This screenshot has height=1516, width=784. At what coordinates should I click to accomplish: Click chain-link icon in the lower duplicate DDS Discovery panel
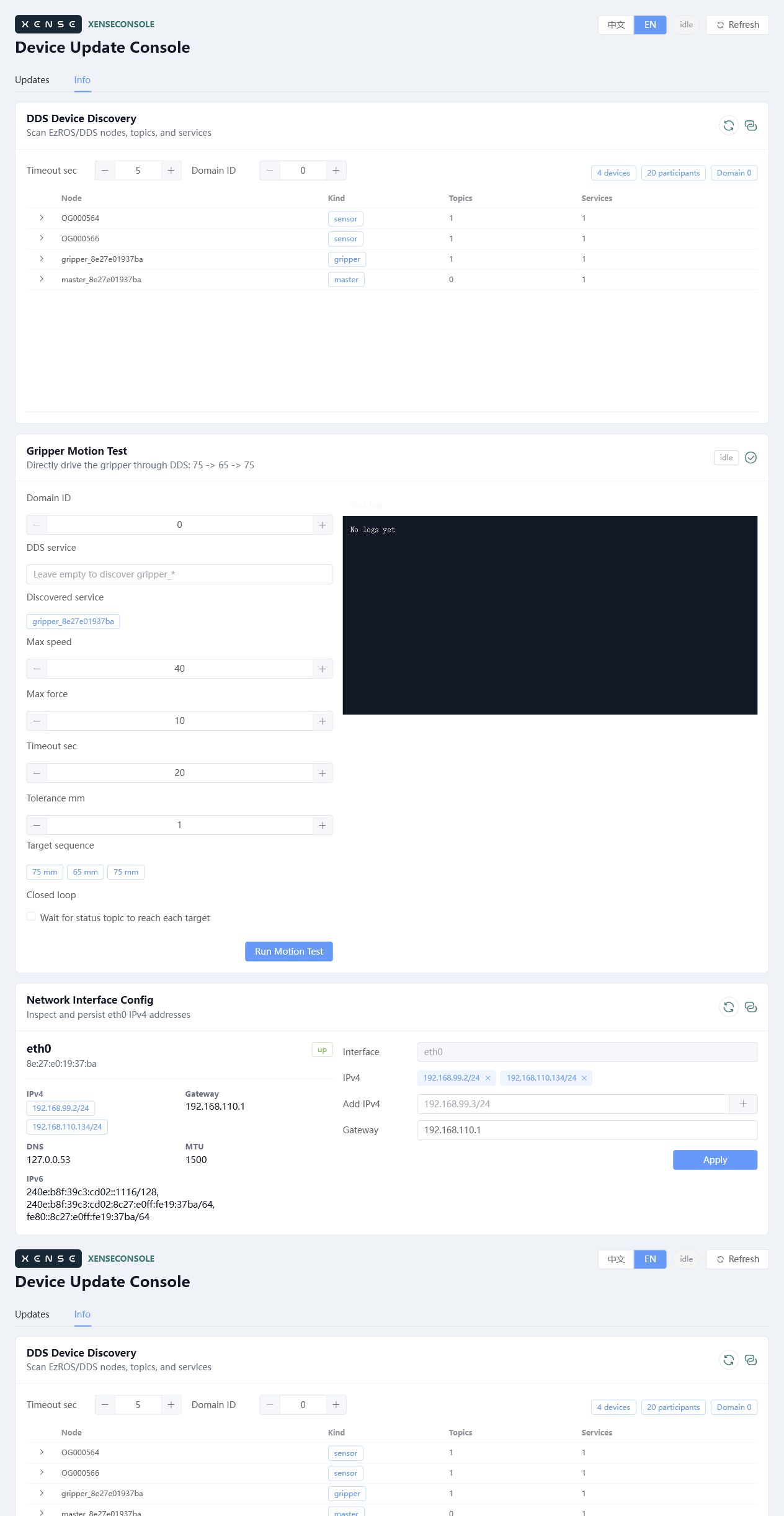751,1360
